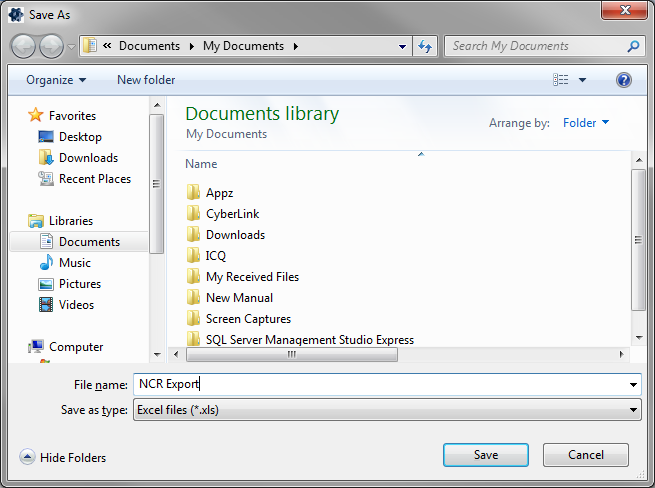The width and height of the screenshot is (655, 488).
Task: Click New folder in toolbar
Action: 146,80
